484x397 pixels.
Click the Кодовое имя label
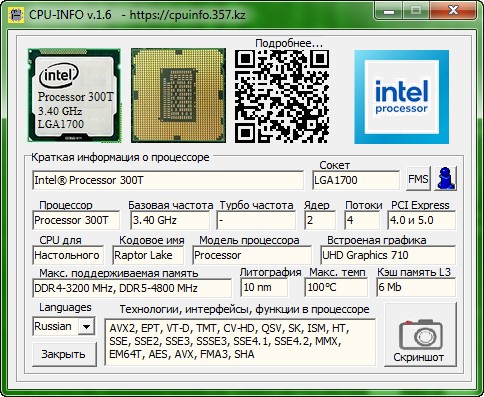152,240
